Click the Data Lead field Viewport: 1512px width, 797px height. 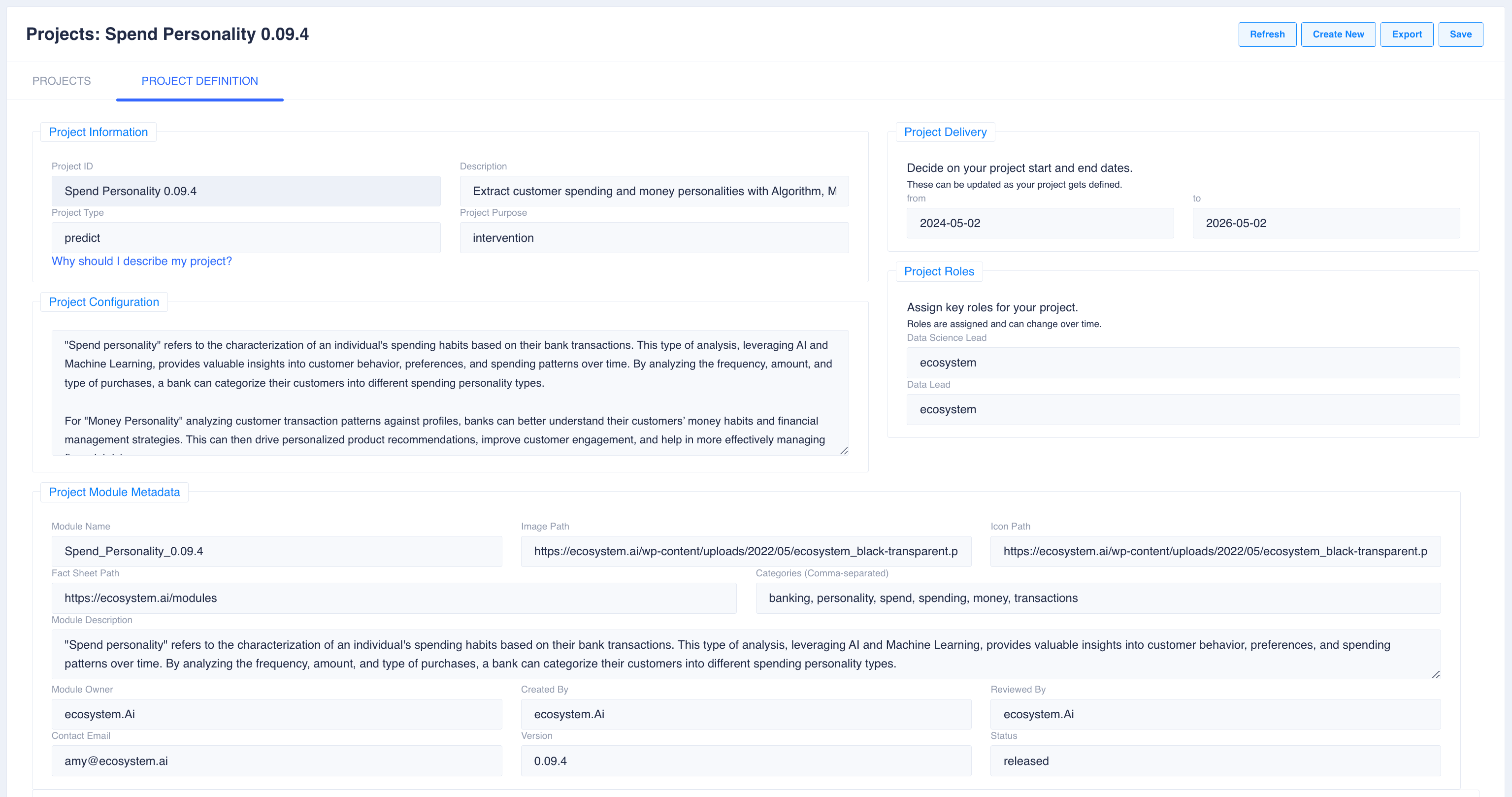tap(1183, 410)
